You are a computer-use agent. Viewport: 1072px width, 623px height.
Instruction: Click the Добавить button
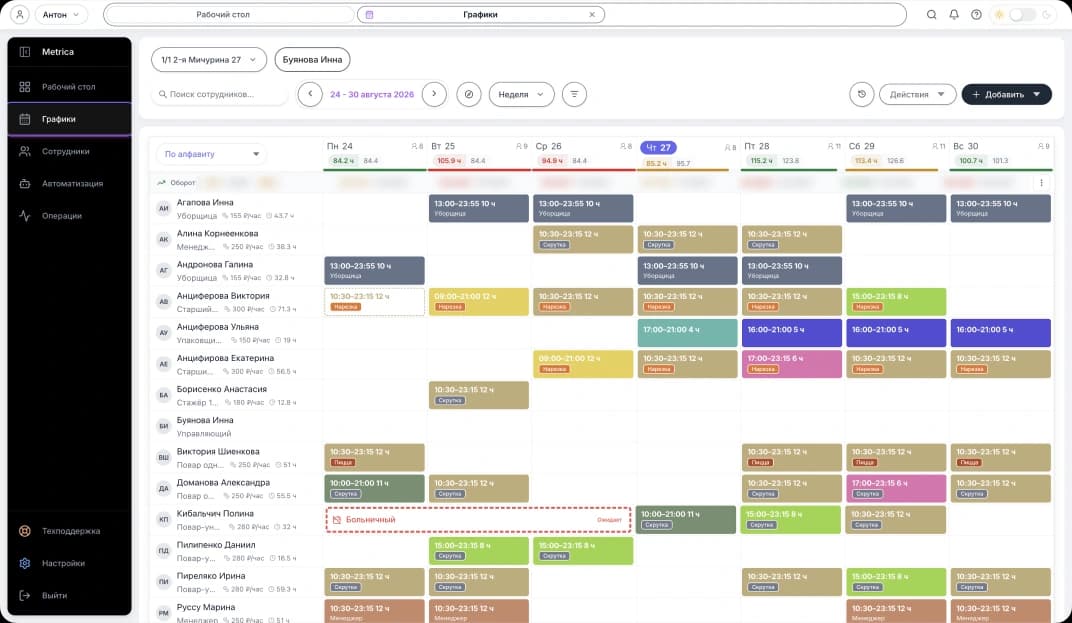(x=1006, y=94)
